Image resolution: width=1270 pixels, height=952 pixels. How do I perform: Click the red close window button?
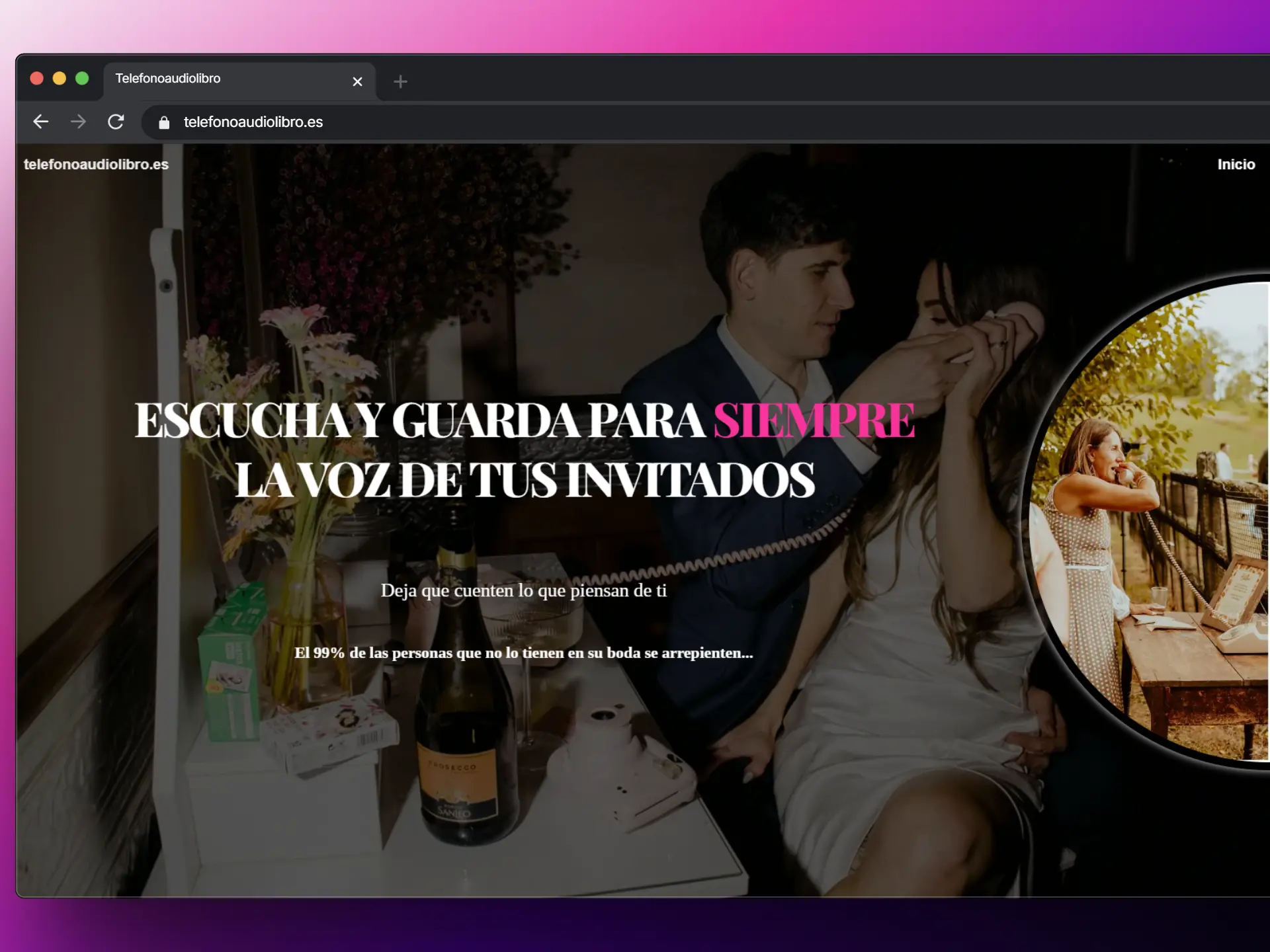click(x=36, y=77)
